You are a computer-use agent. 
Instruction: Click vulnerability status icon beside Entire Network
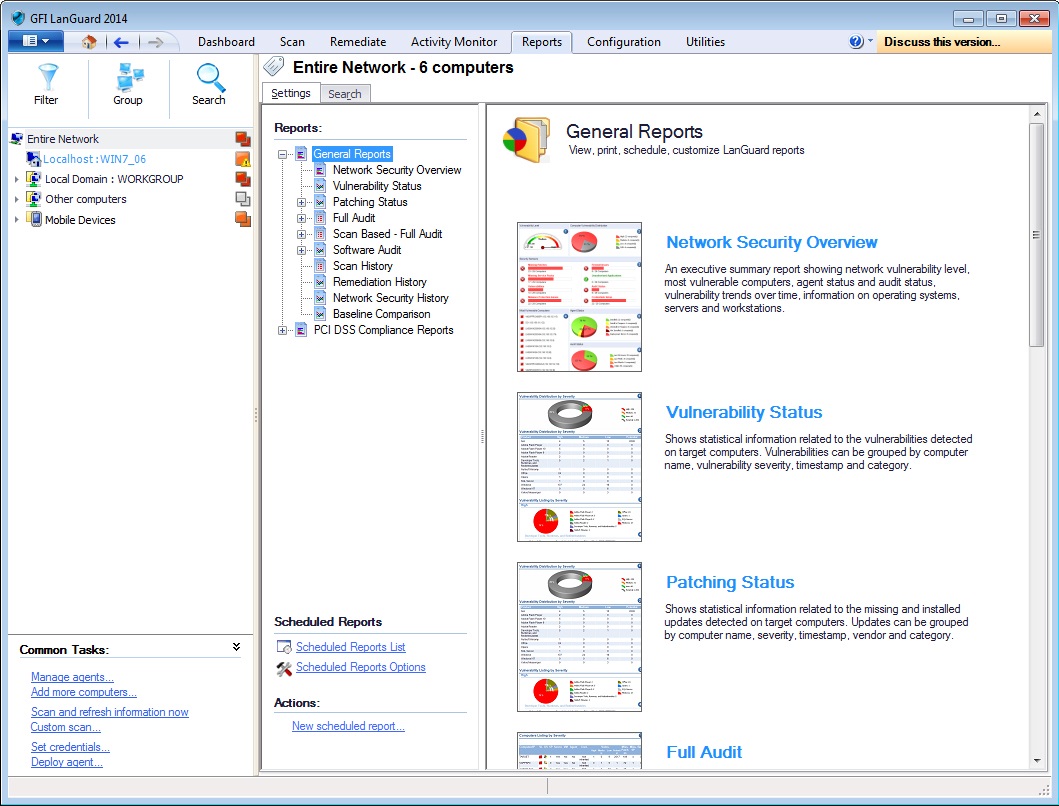coord(242,139)
